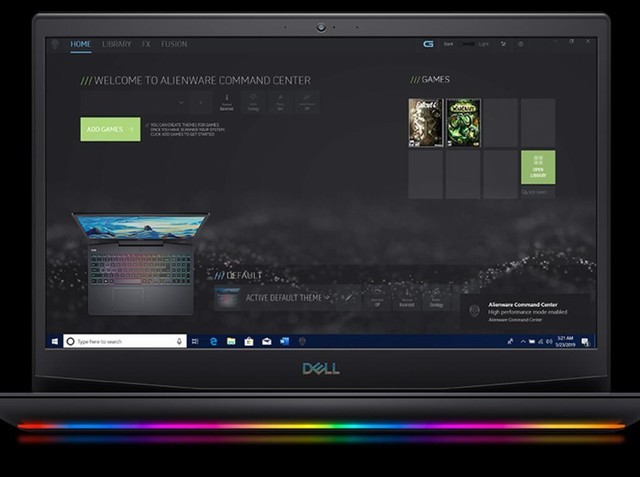Switch to the FUSION tab
Screen dimensions: 640x477
(x=174, y=44)
